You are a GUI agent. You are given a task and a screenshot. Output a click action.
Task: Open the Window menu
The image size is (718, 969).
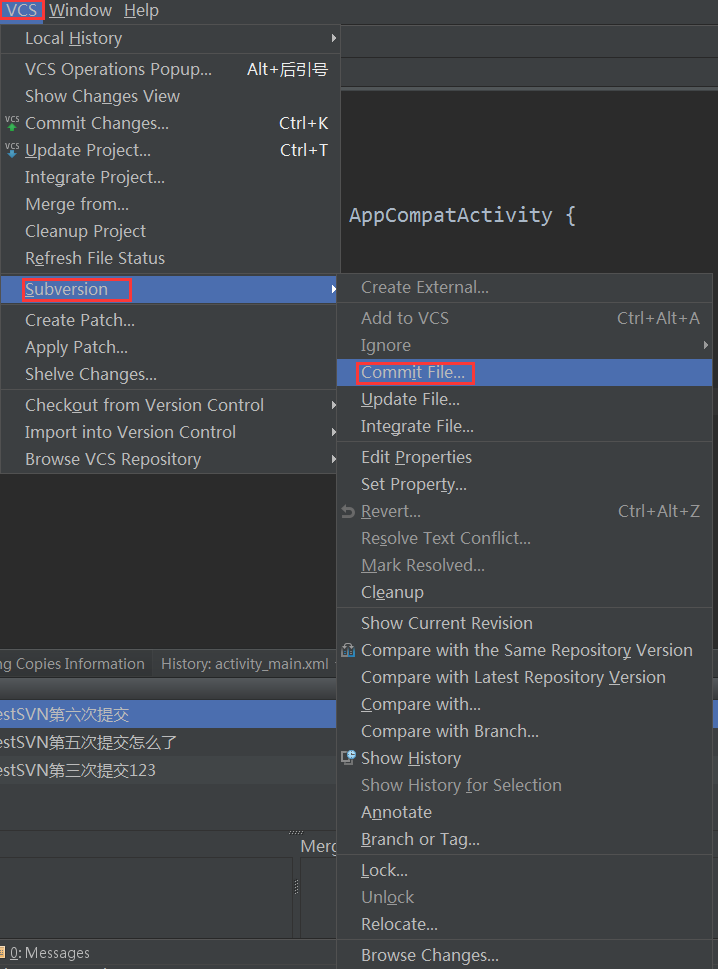tap(79, 11)
